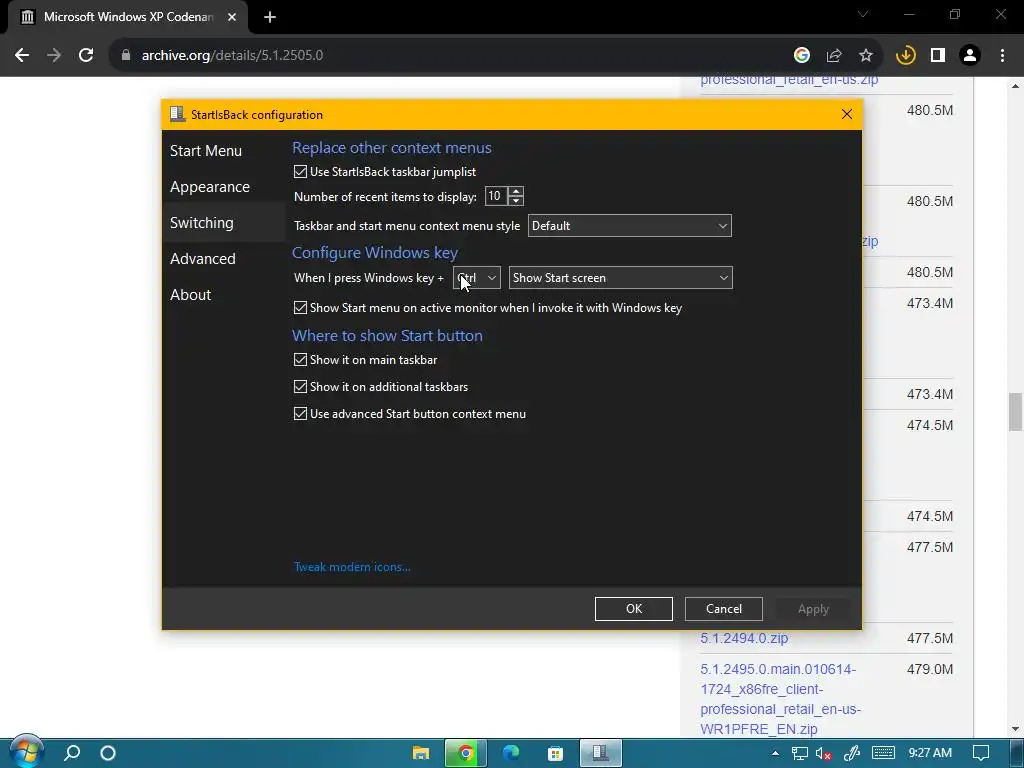Open the Chrome profile avatar
The height and width of the screenshot is (768, 1024).
point(970,56)
